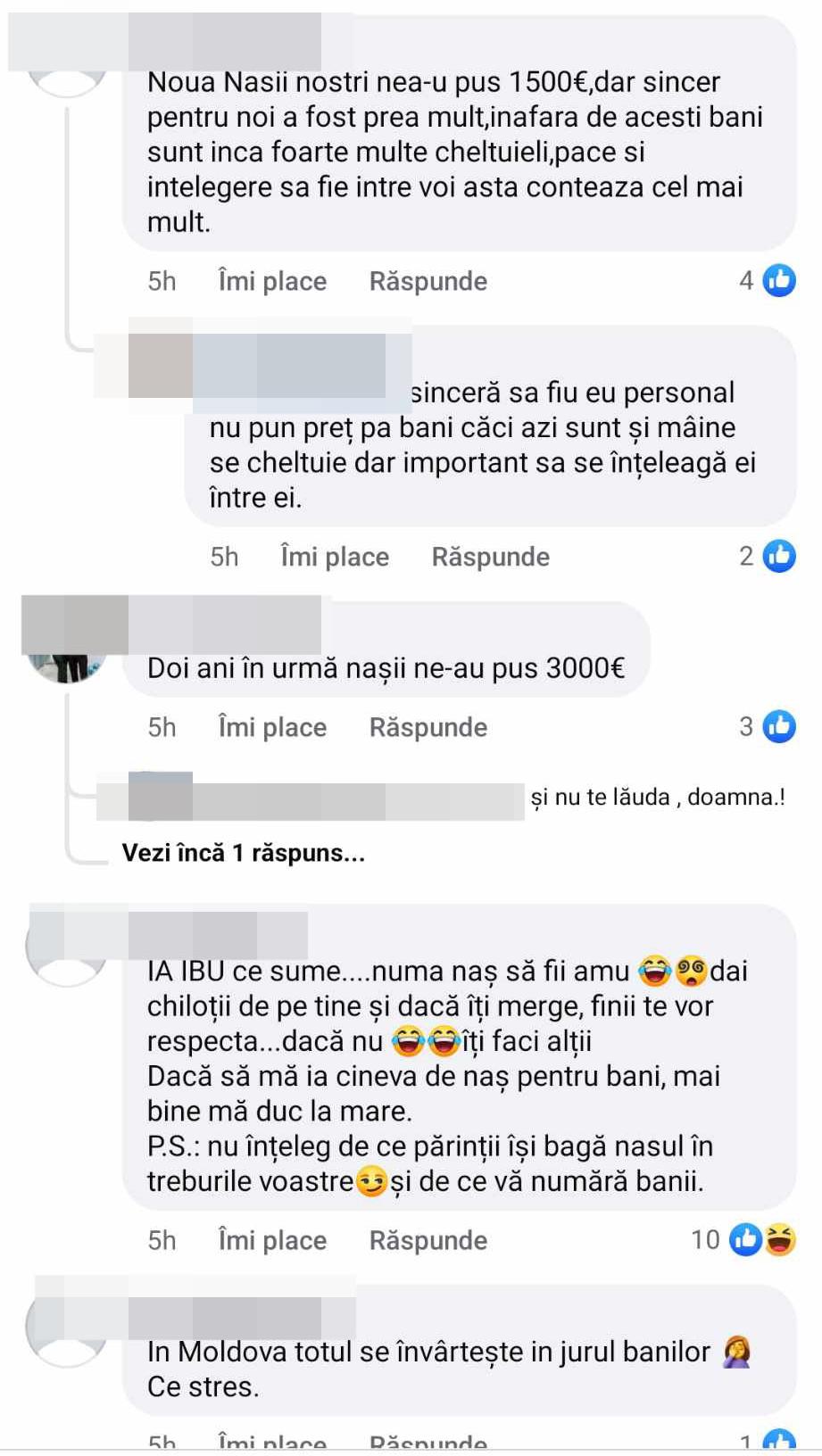Click the like icon on 3000€ comment

pyautogui.click(x=779, y=727)
